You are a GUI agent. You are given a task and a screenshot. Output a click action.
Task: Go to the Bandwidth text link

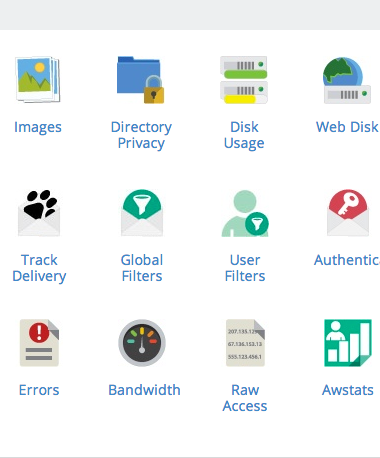(x=144, y=390)
